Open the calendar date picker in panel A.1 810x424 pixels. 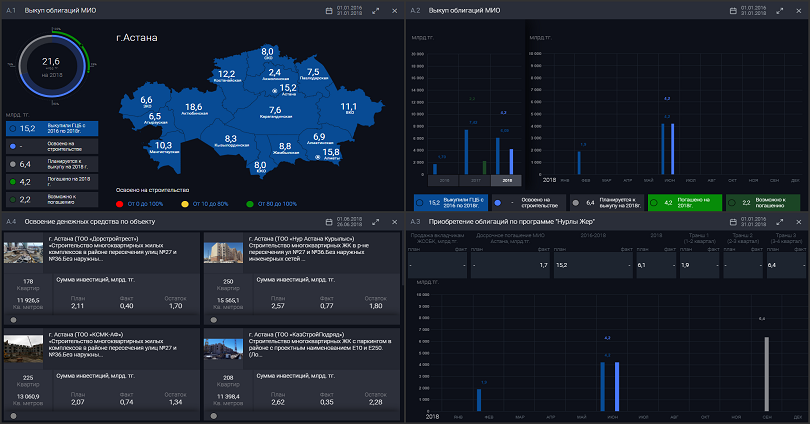[x=329, y=10]
